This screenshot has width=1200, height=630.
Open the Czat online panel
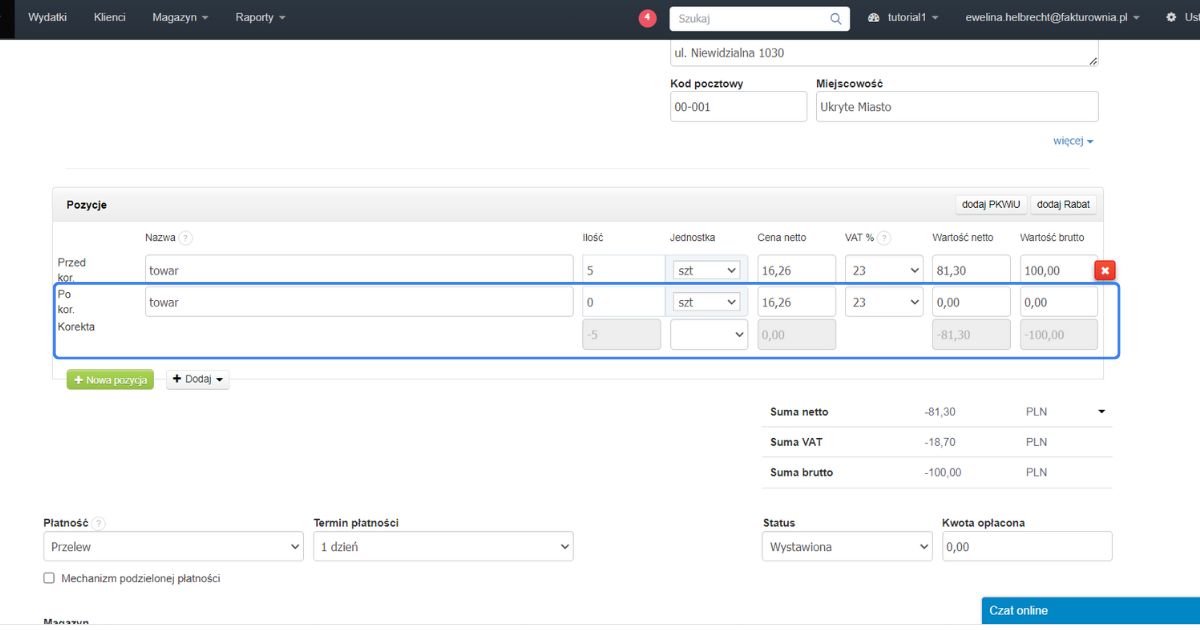click(1091, 610)
